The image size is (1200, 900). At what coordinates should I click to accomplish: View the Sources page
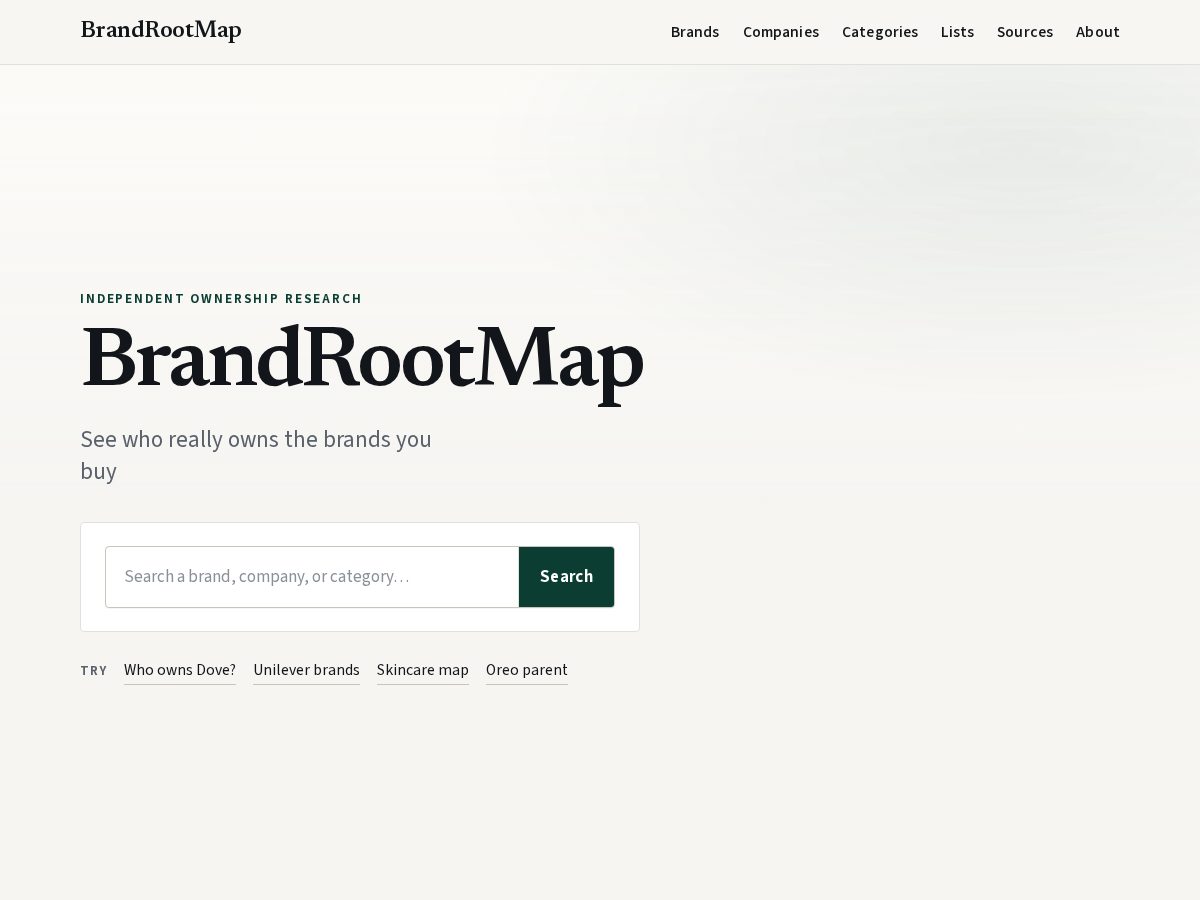[x=1025, y=32]
